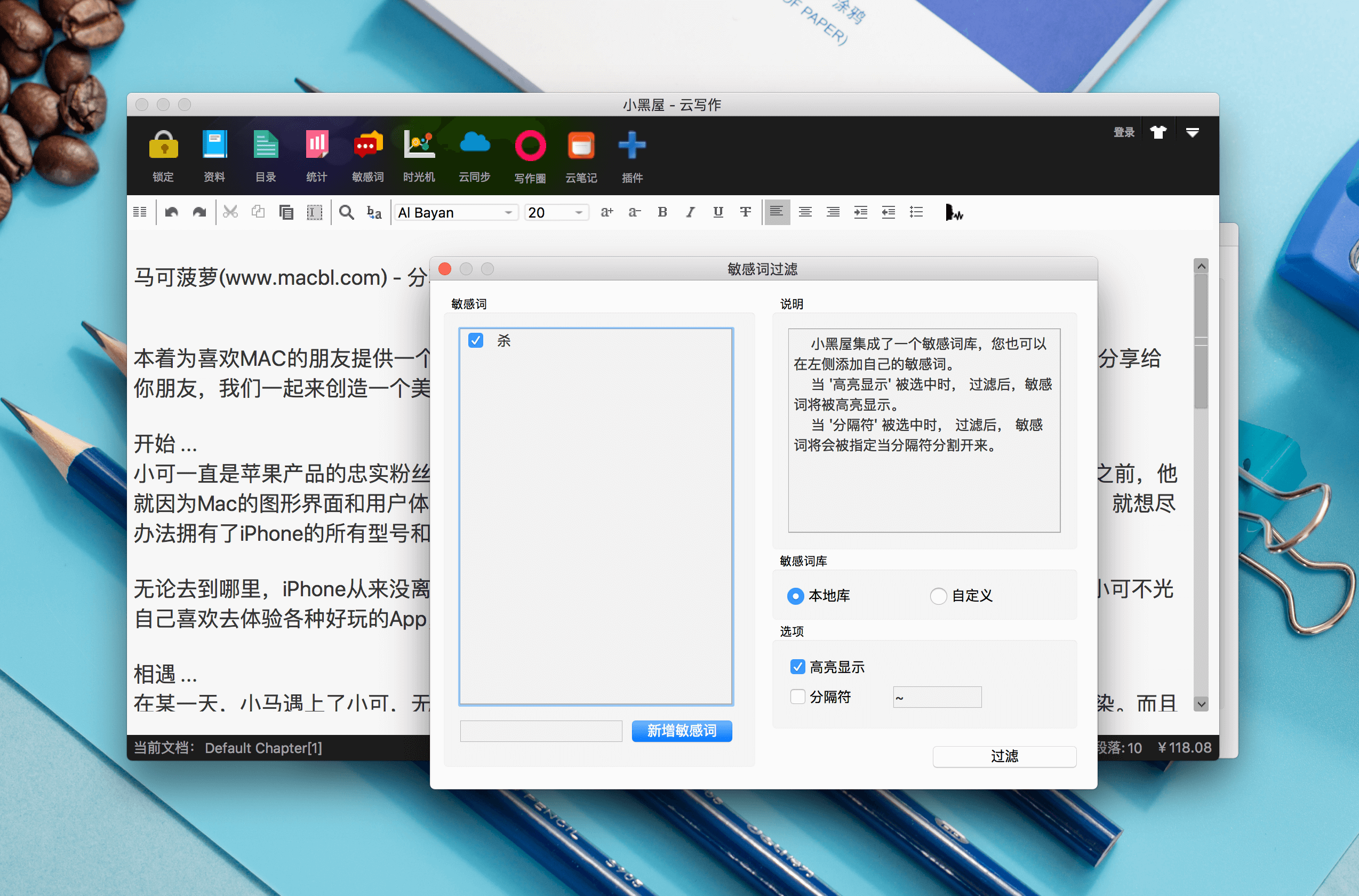Click the editor scrollbar up arrow
This screenshot has width=1359, height=896.
1201,266
